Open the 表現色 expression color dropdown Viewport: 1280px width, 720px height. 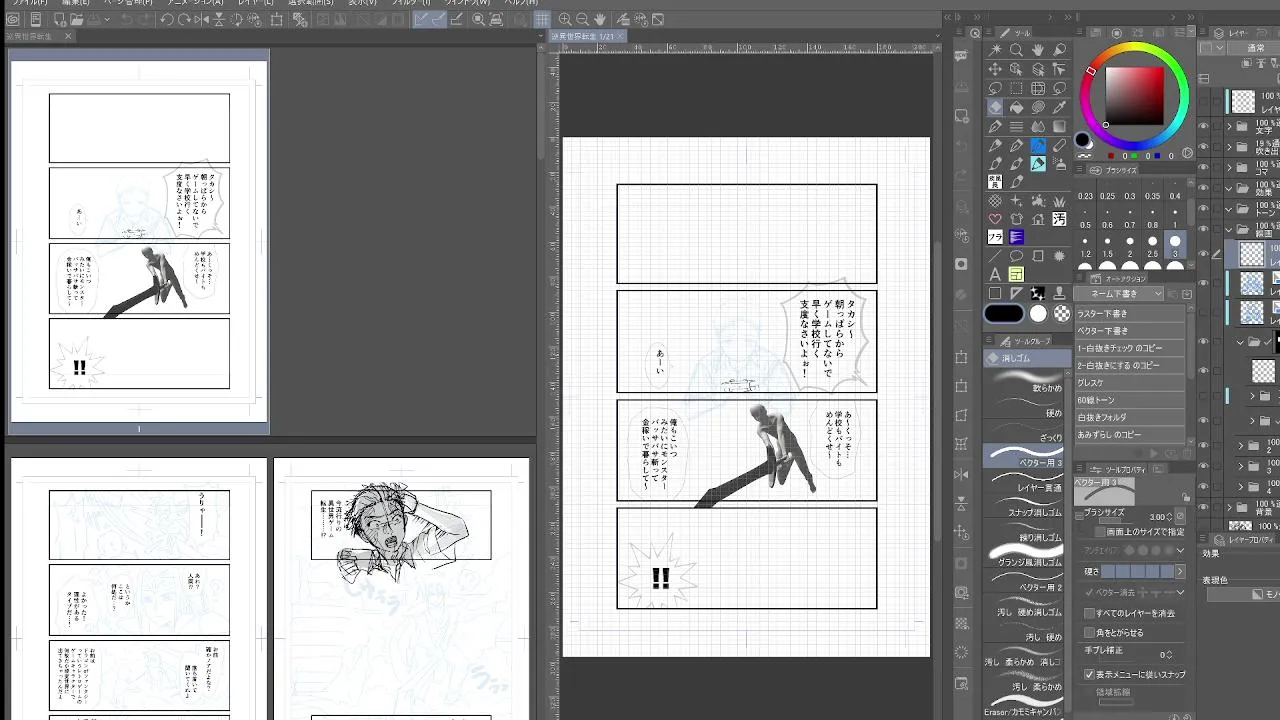coord(1243,595)
